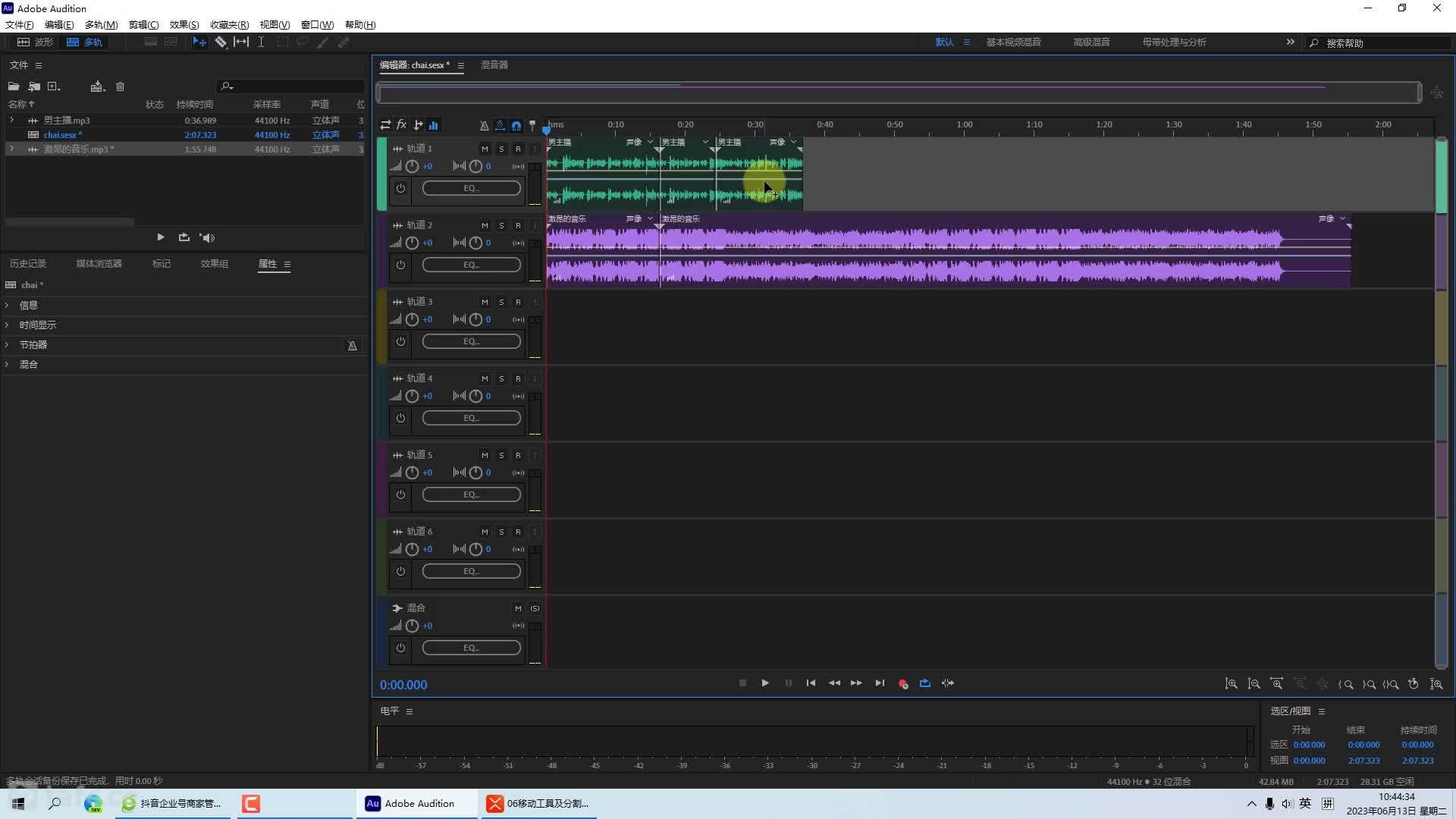Image resolution: width=1456 pixels, height=819 pixels.
Task: Solo track 轨道 2
Action: tap(501, 226)
